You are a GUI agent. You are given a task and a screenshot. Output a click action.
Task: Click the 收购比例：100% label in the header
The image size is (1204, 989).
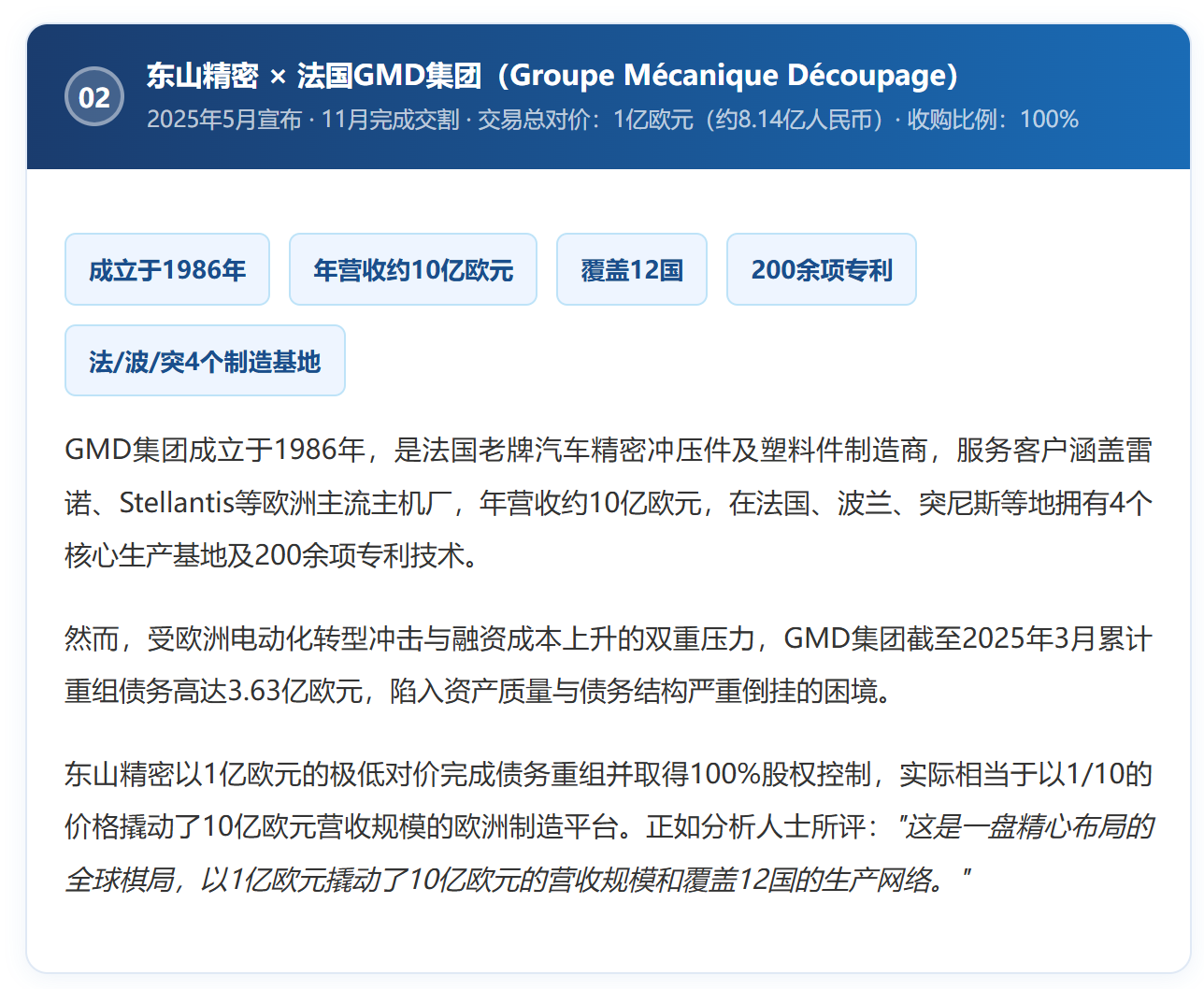[993, 120]
